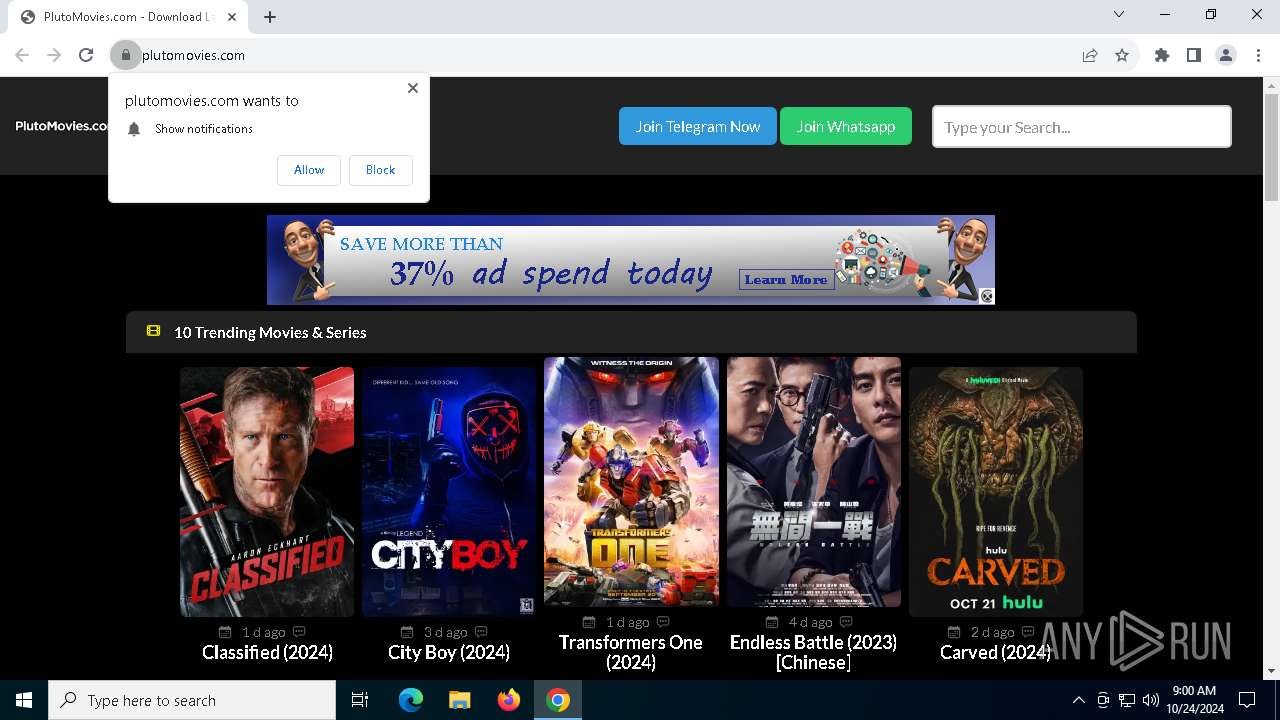Open the Classified movie poster
The image size is (1280, 720).
267,491
